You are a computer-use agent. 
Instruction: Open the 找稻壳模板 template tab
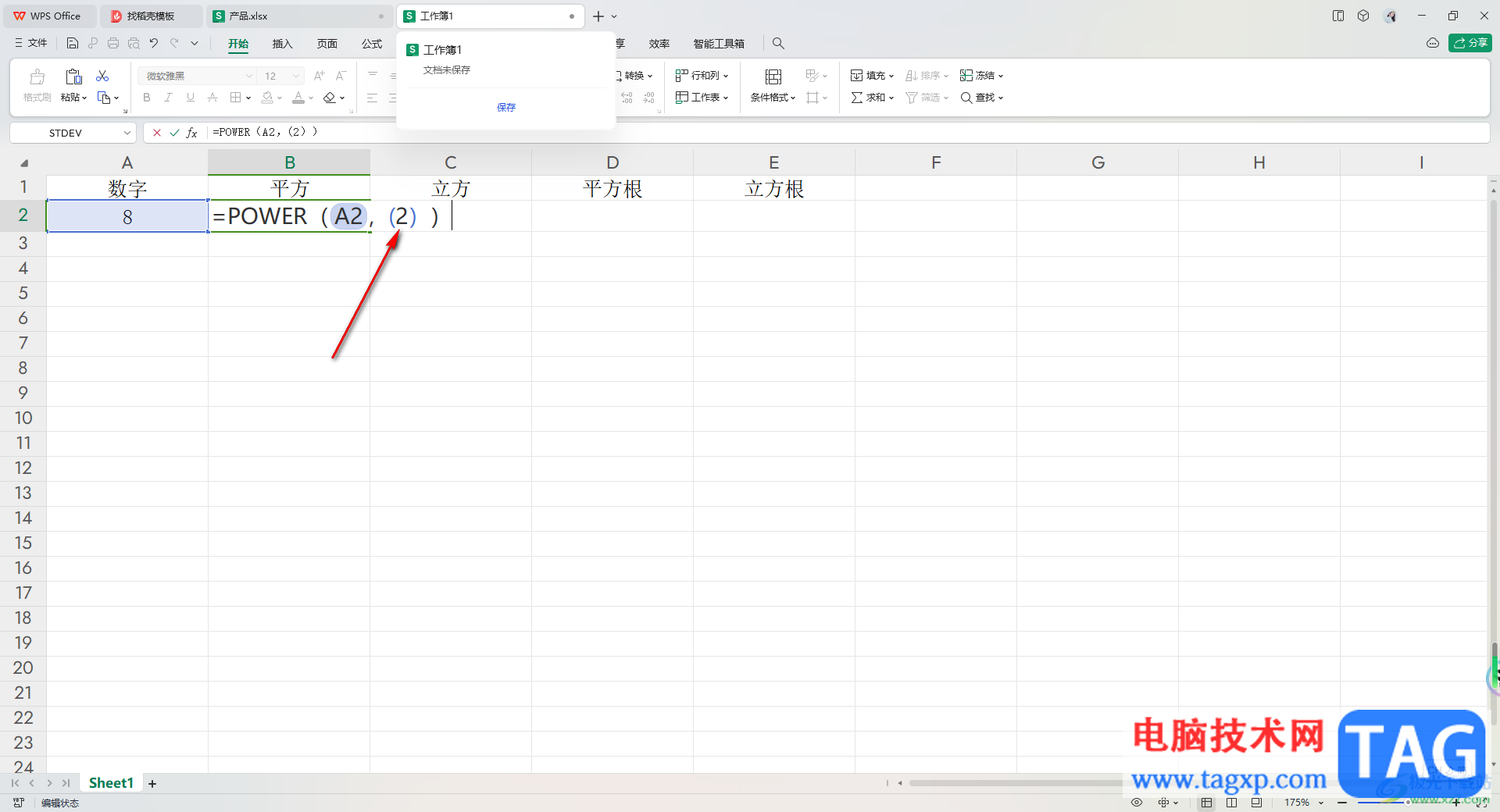[x=152, y=16]
